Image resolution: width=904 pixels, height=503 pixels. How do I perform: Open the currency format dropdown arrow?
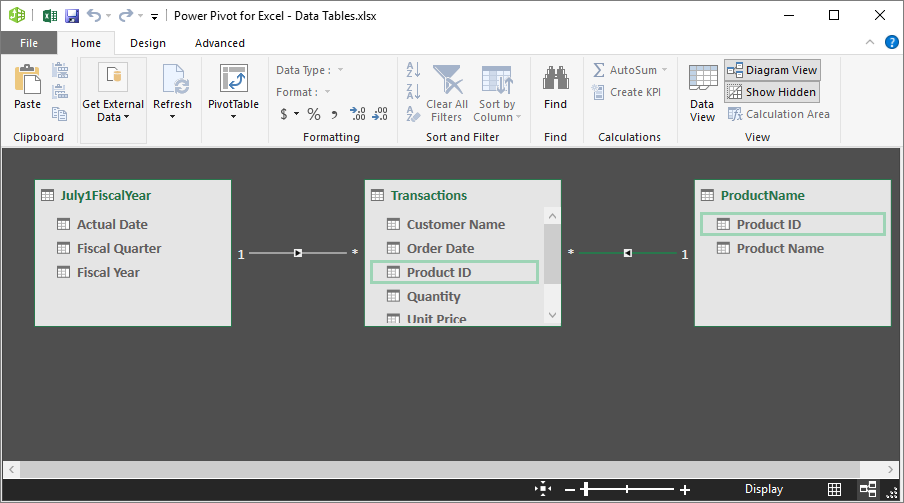pos(296,114)
